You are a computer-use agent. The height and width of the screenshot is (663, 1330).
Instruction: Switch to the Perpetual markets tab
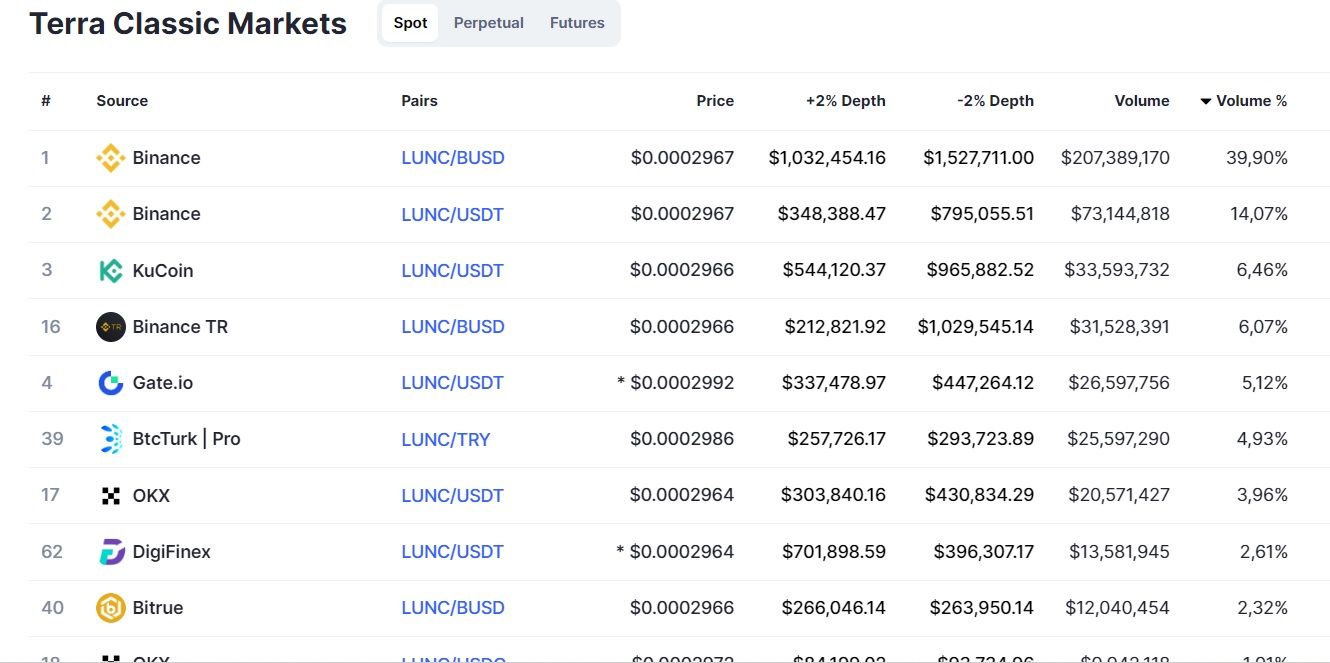click(489, 23)
